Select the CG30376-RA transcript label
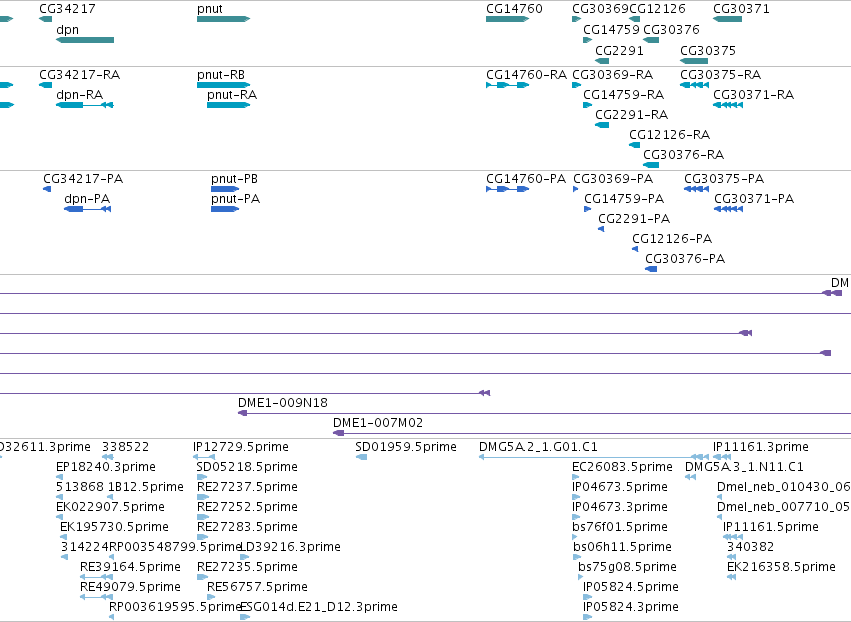This screenshot has width=851, height=622. point(684,155)
